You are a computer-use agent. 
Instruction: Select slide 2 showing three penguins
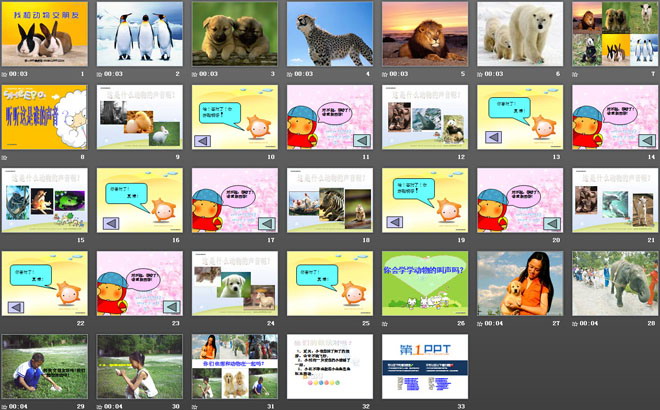tap(140, 34)
